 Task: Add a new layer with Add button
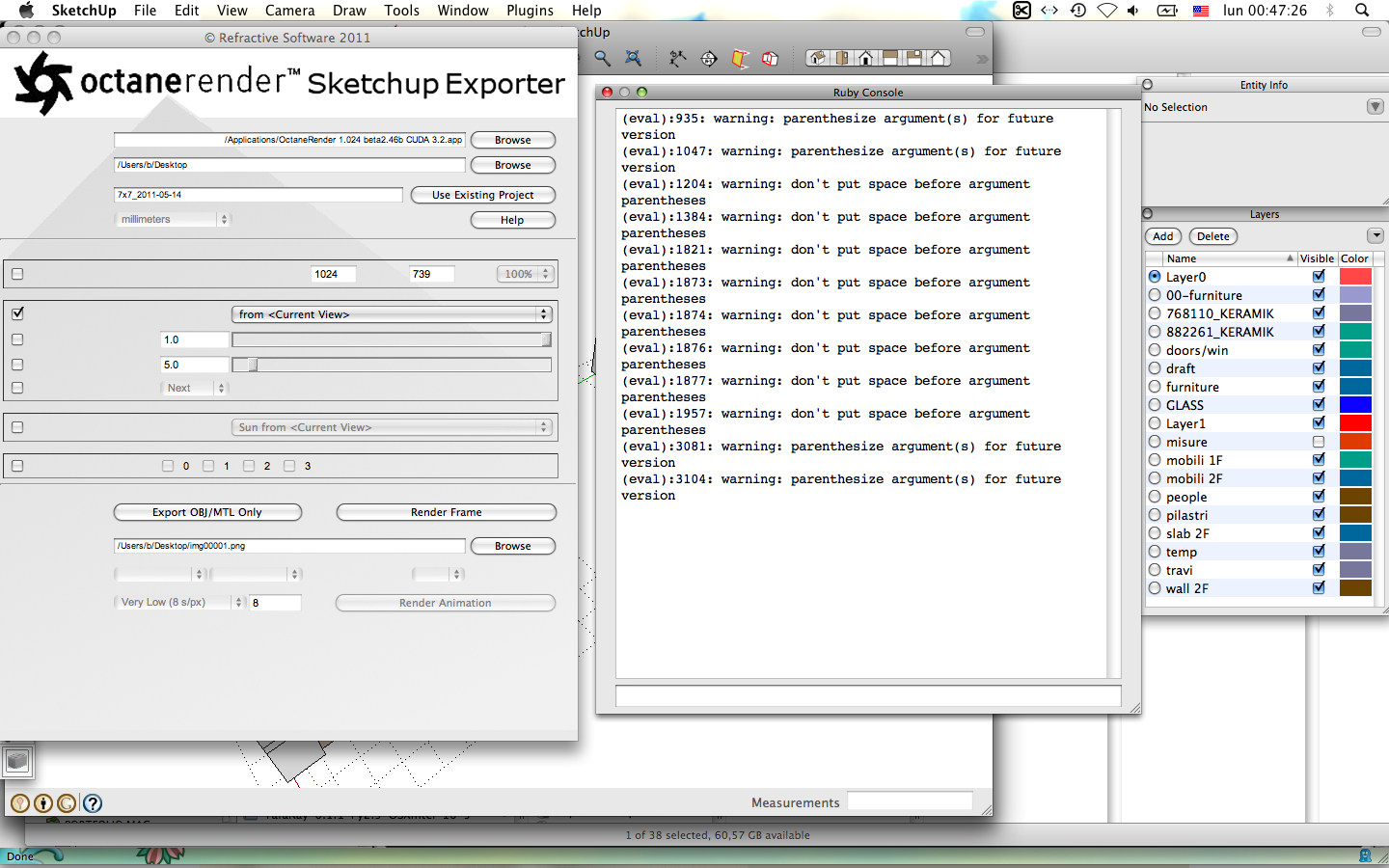pyautogui.click(x=1163, y=236)
